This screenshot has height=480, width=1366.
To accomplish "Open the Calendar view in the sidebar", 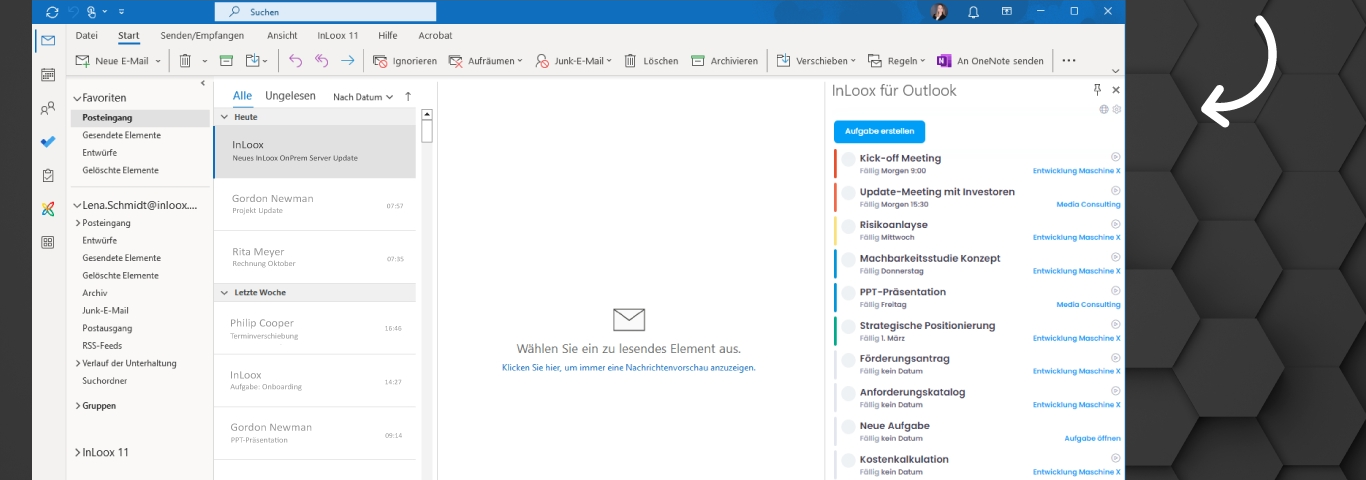I will tap(48, 75).
